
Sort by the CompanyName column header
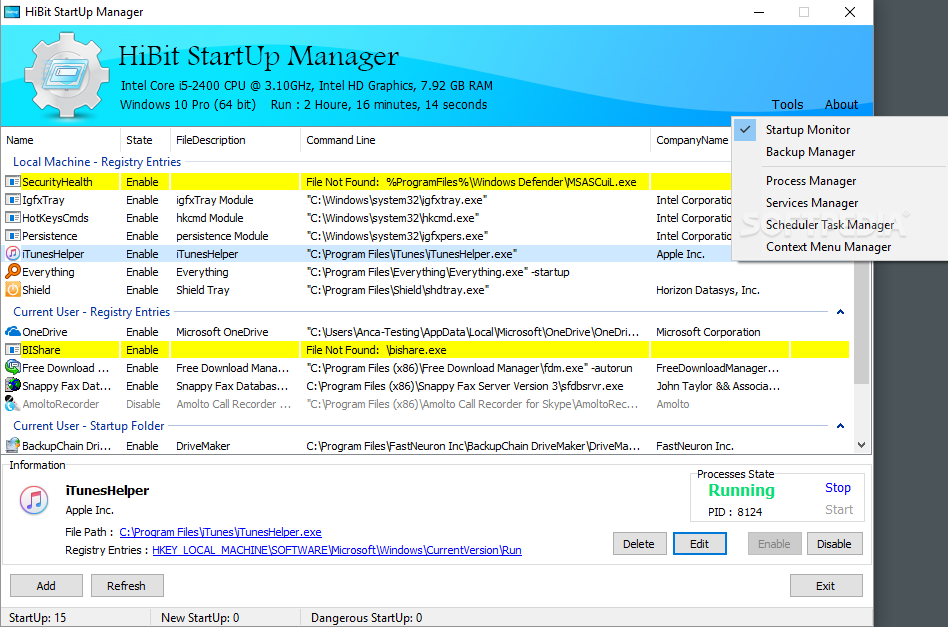click(x=692, y=140)
